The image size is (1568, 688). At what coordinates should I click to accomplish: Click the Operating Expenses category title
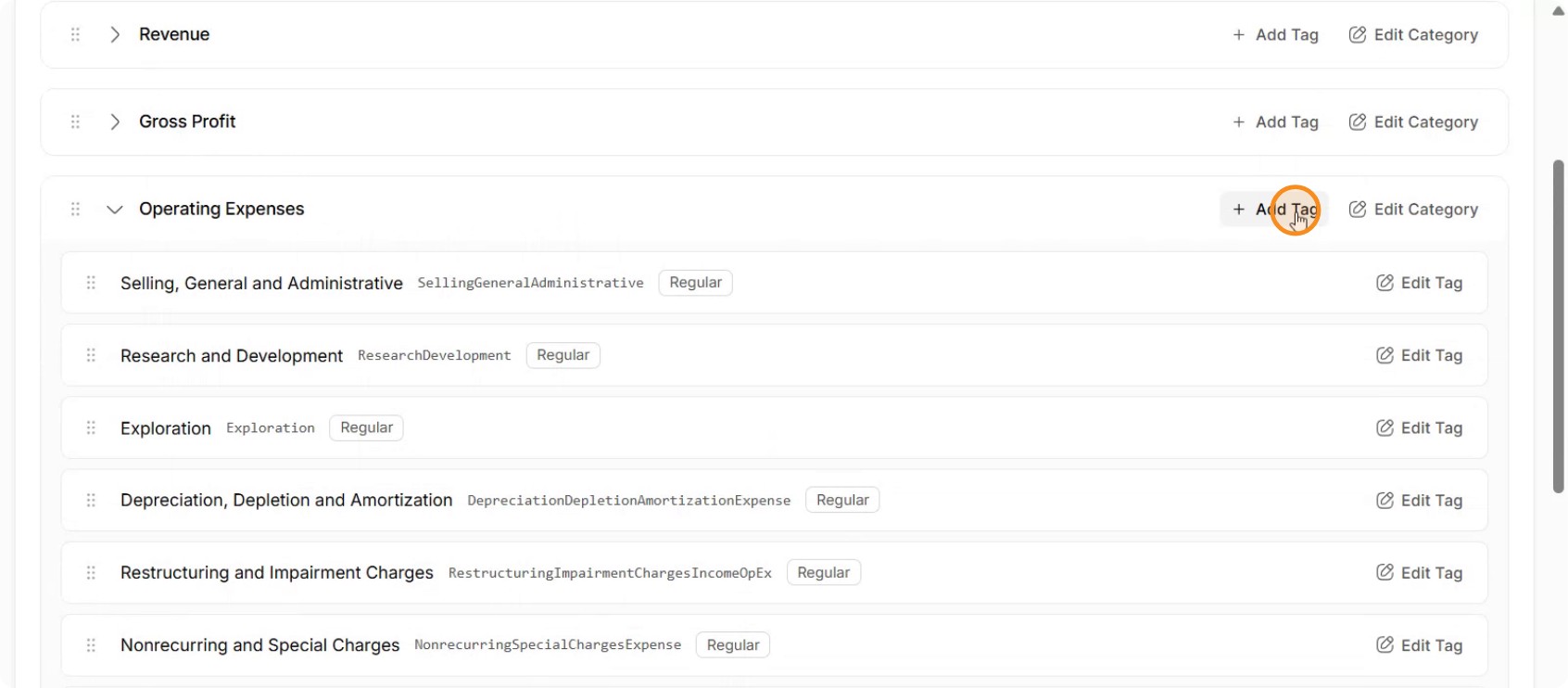click(221, 210)
